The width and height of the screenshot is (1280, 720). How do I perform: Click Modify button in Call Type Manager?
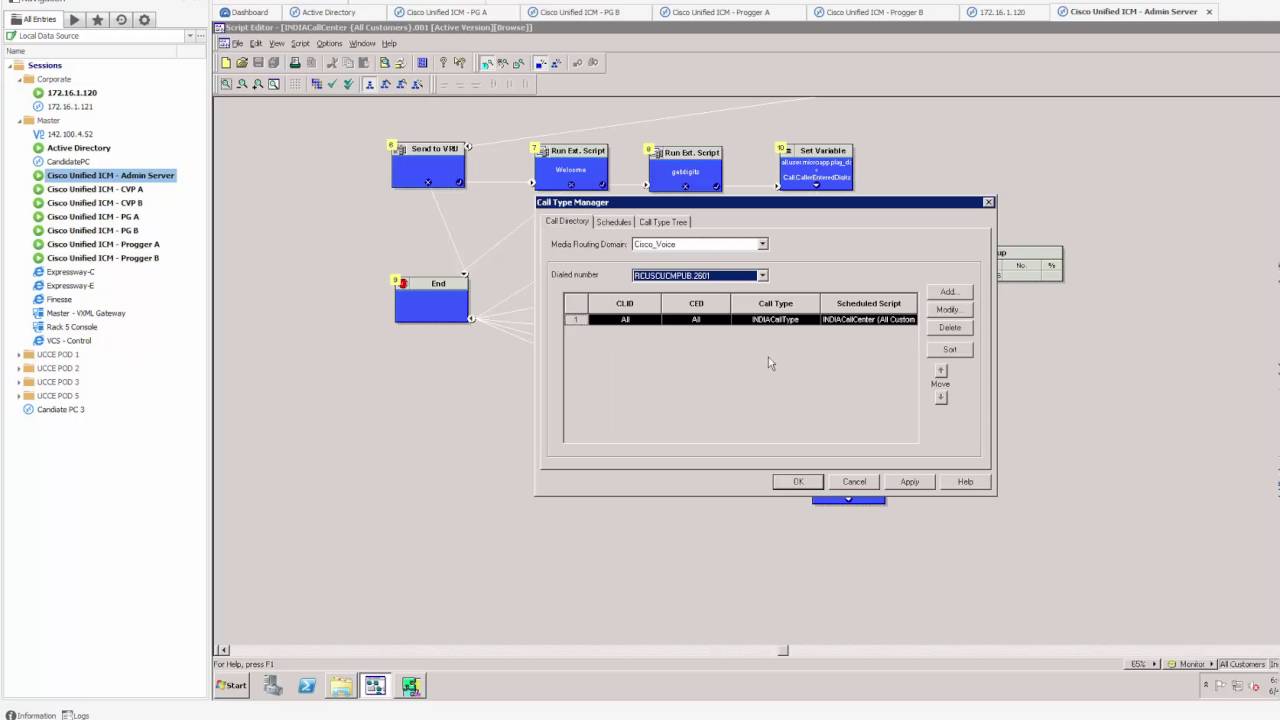point(949,310)
